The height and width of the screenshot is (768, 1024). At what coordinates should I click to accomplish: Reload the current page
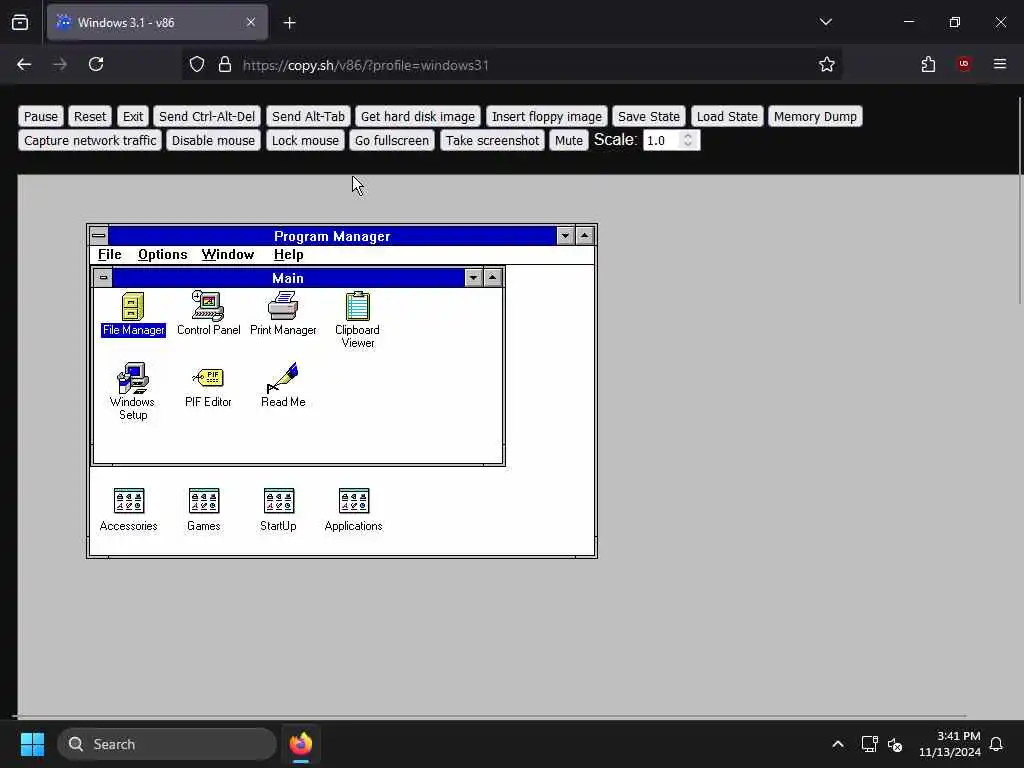click(96, 64)
